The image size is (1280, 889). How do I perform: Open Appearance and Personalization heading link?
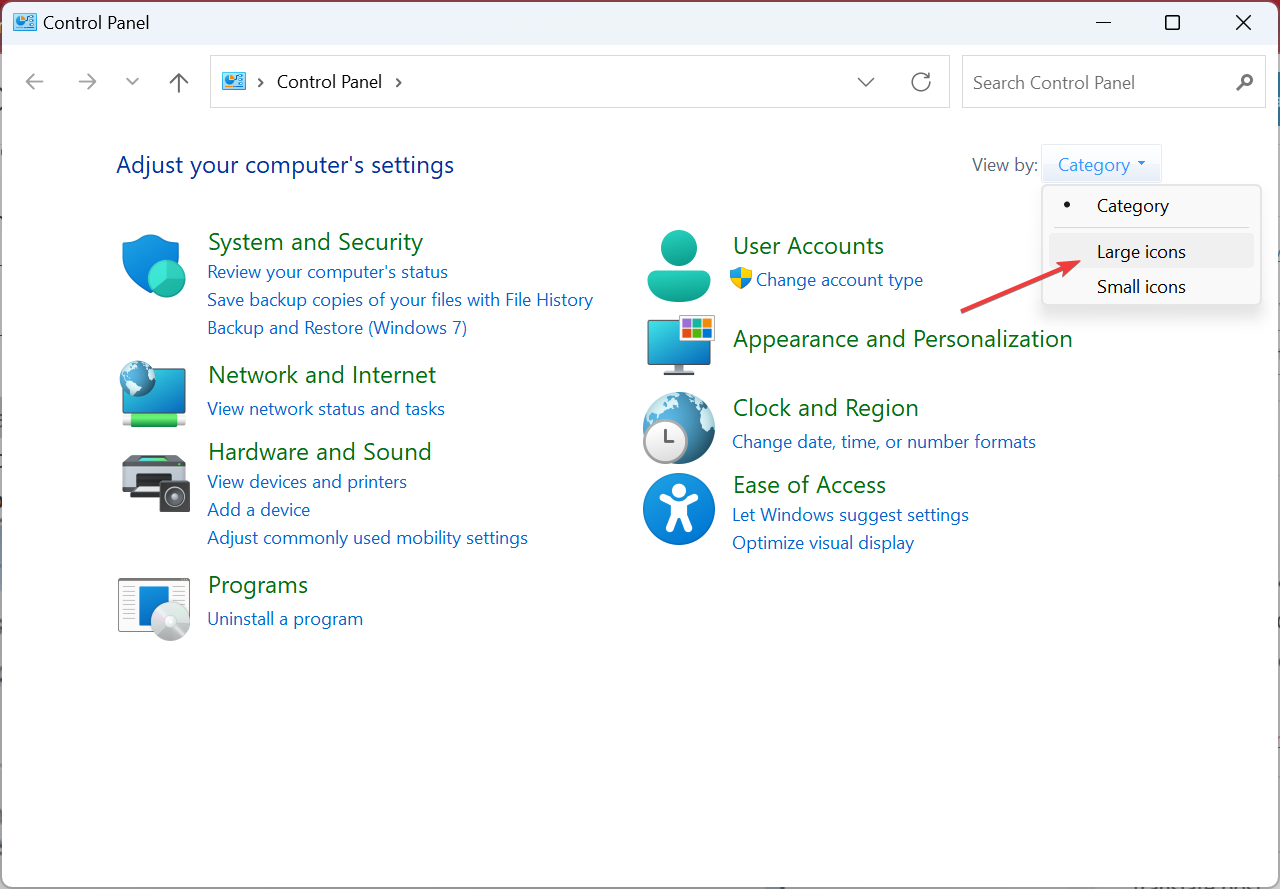click(x=902, y=339)
